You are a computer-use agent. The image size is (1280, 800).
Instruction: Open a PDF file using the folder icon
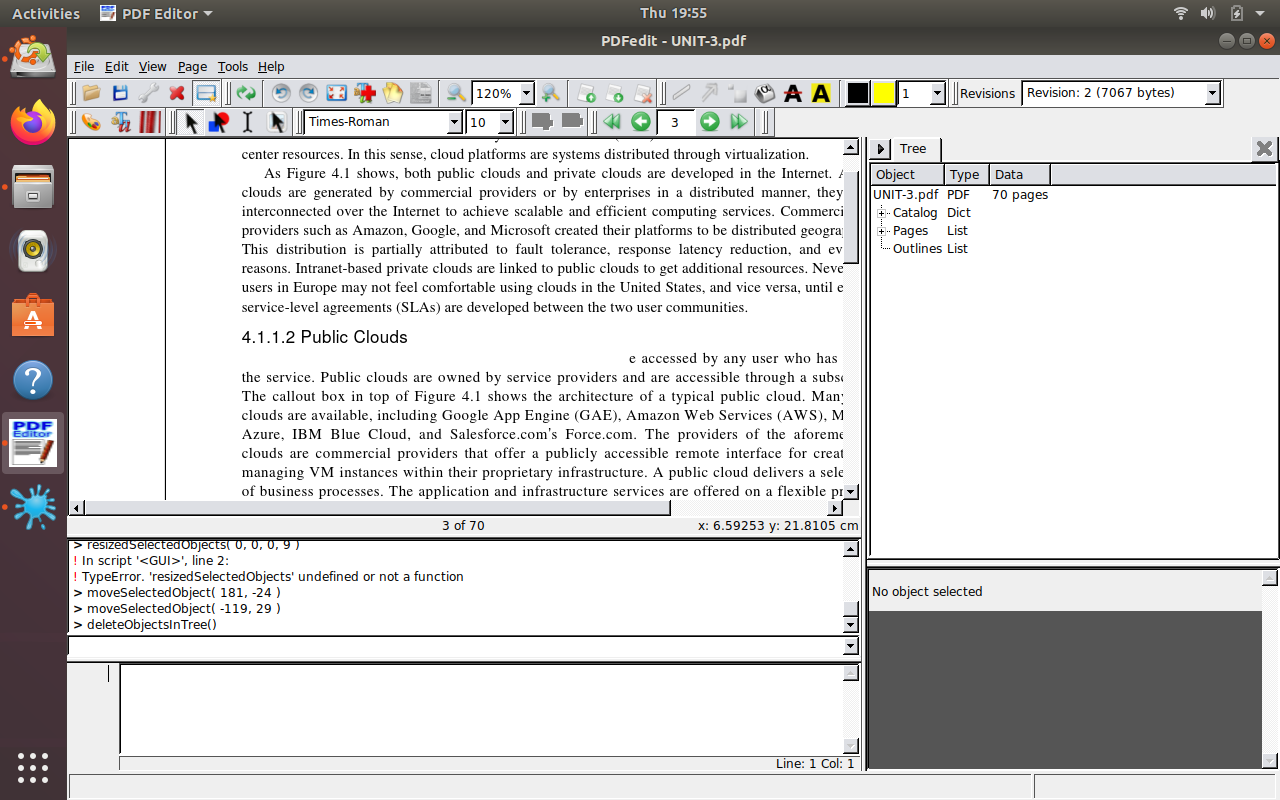91,93
